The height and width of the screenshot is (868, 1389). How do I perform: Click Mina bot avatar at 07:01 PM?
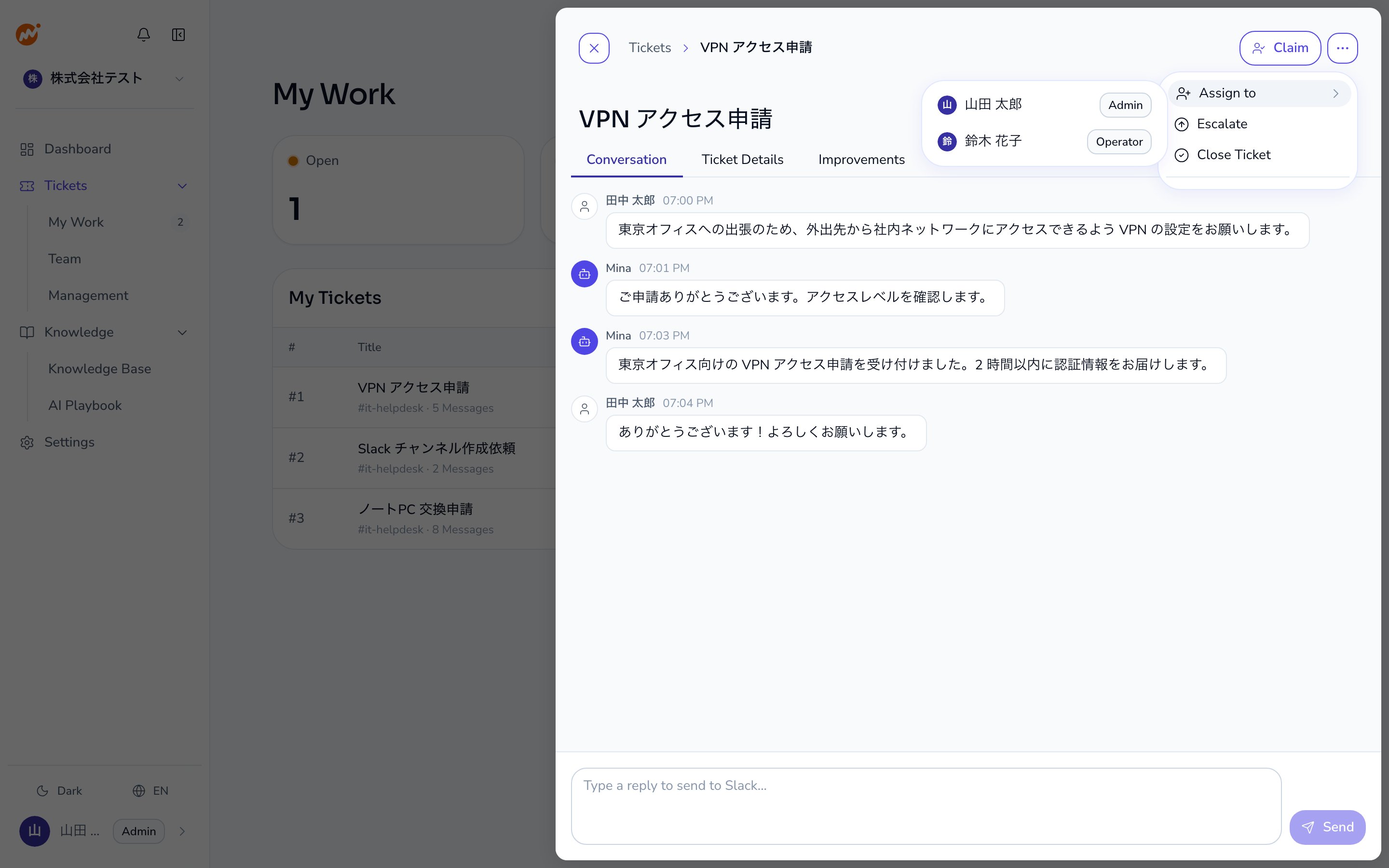pos(585,274)
